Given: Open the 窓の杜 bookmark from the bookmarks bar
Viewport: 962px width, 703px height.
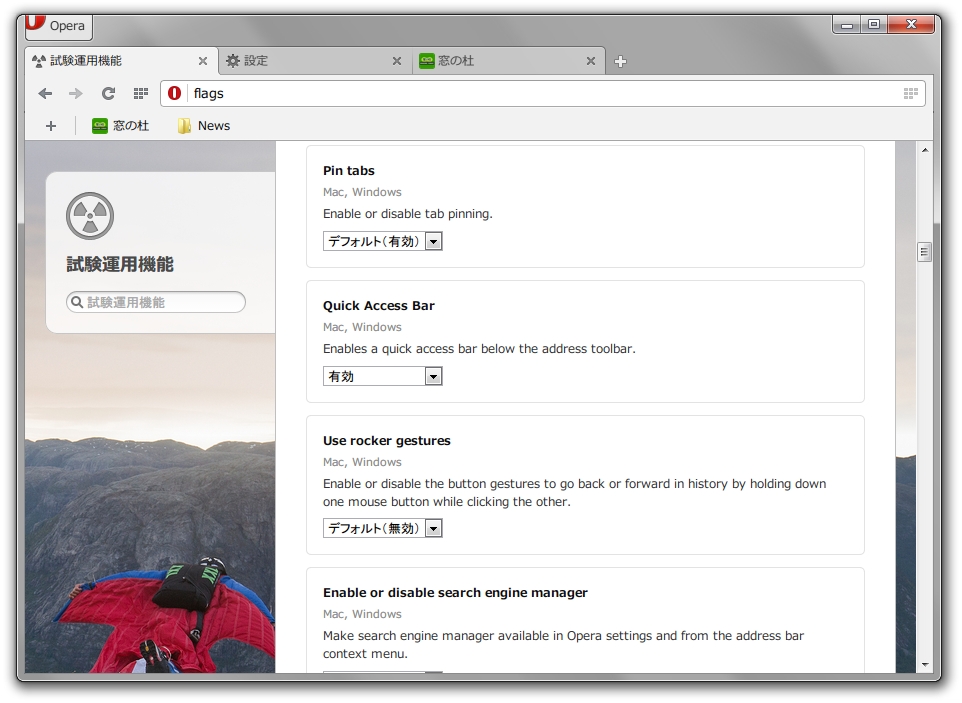Looking at the screenshot, I should pos(119,125).
